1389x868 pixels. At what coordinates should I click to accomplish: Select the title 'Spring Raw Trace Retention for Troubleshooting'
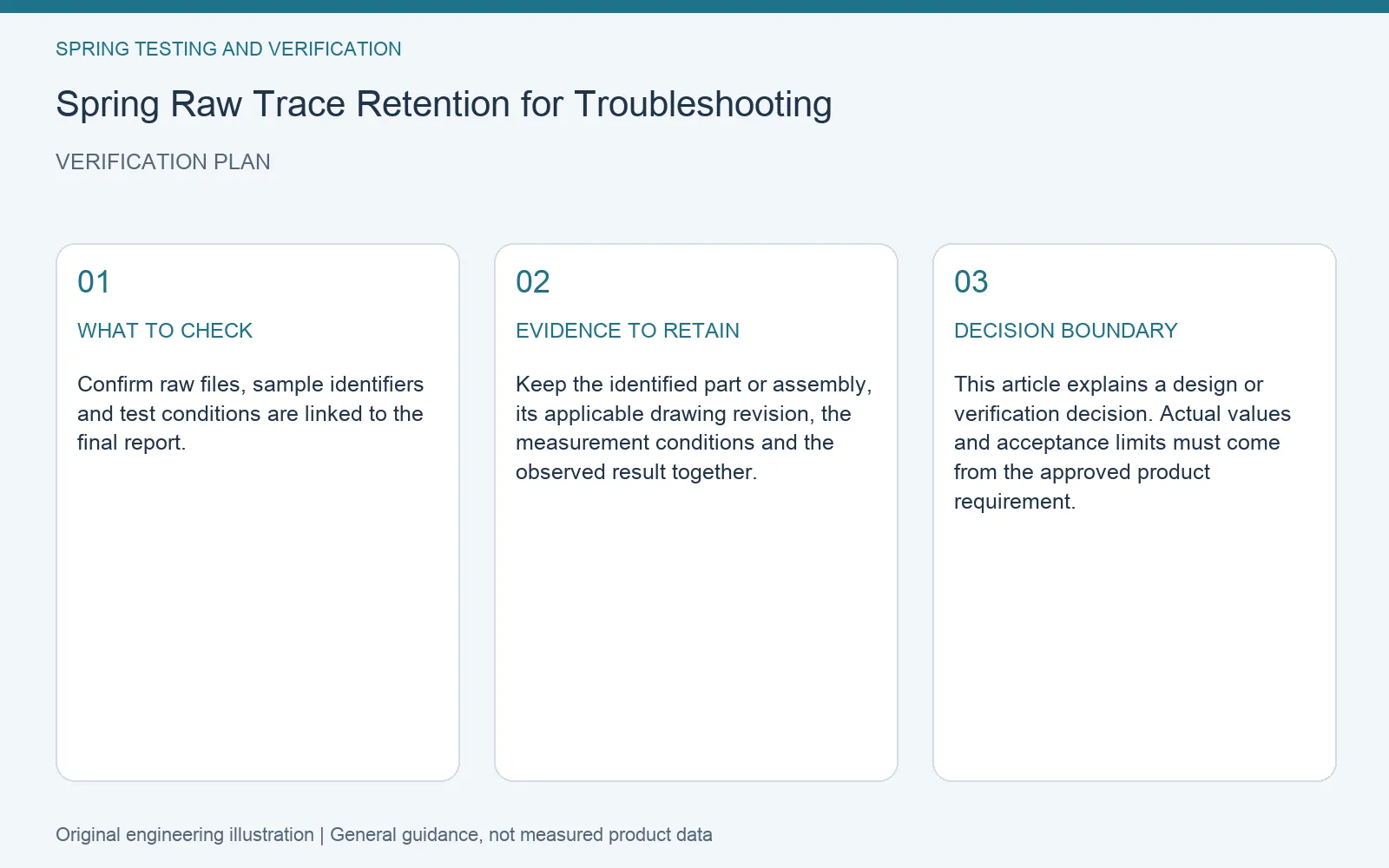tap(444, 105)
